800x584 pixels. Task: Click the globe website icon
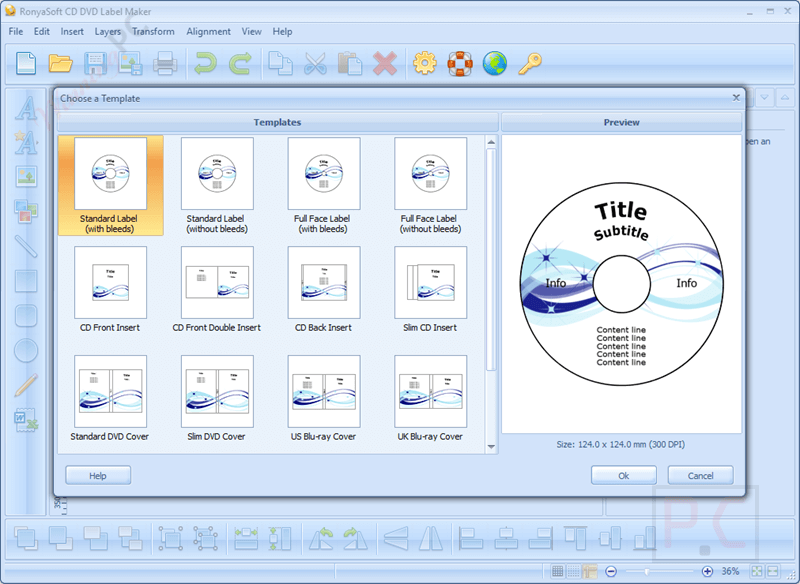click(494, 64)
